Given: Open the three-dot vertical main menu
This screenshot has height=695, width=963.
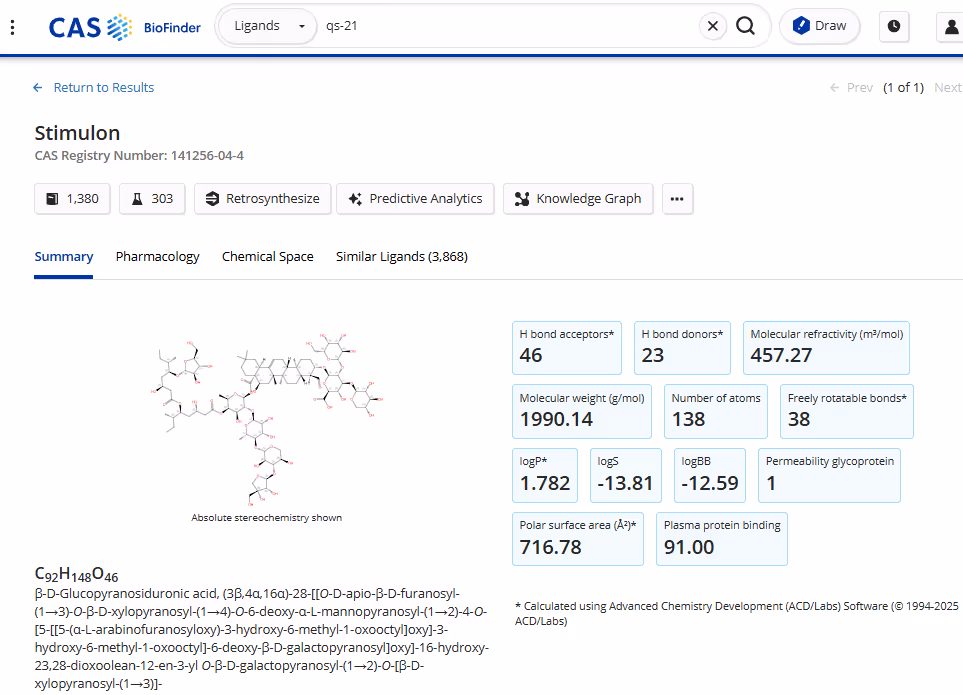Looking at the screenshot, I should (x=12, y=27).
